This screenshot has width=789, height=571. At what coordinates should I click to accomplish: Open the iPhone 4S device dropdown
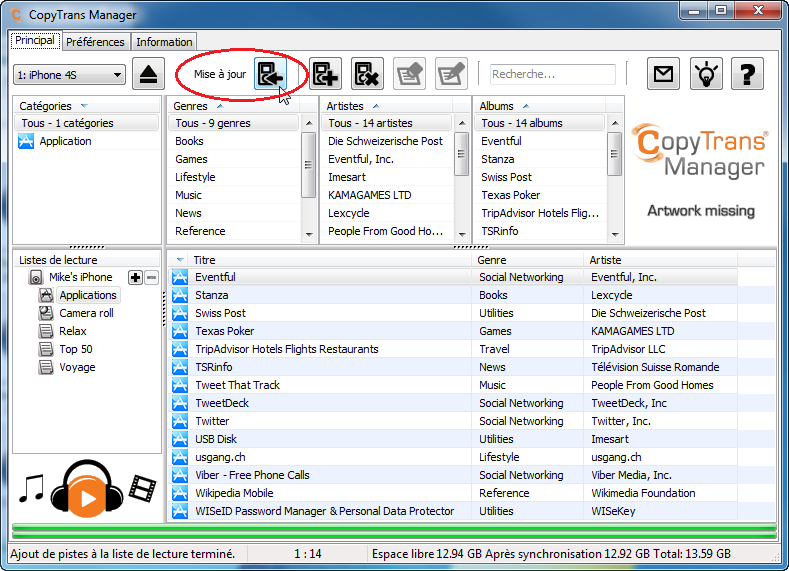pyautogui.click(x=69, y=75)
